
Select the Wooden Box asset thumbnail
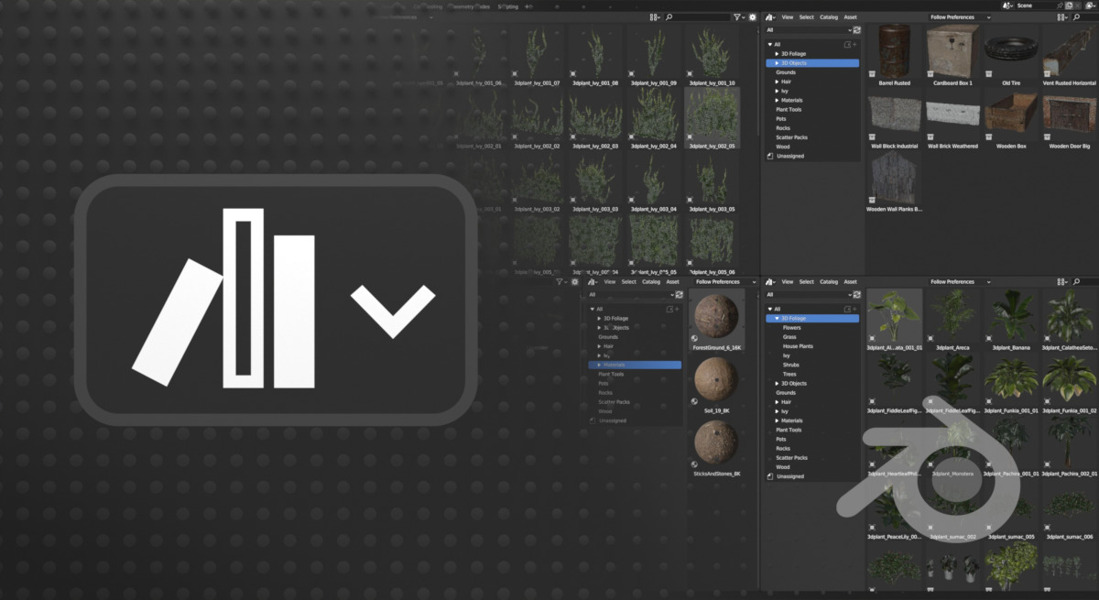click(x=1011, y=116)
